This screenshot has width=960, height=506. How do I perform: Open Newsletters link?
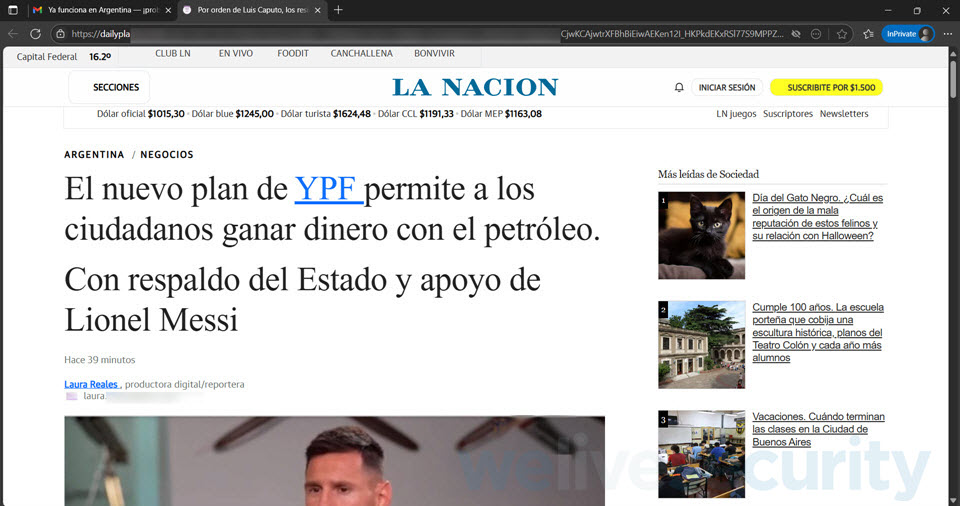coord(844,114)
